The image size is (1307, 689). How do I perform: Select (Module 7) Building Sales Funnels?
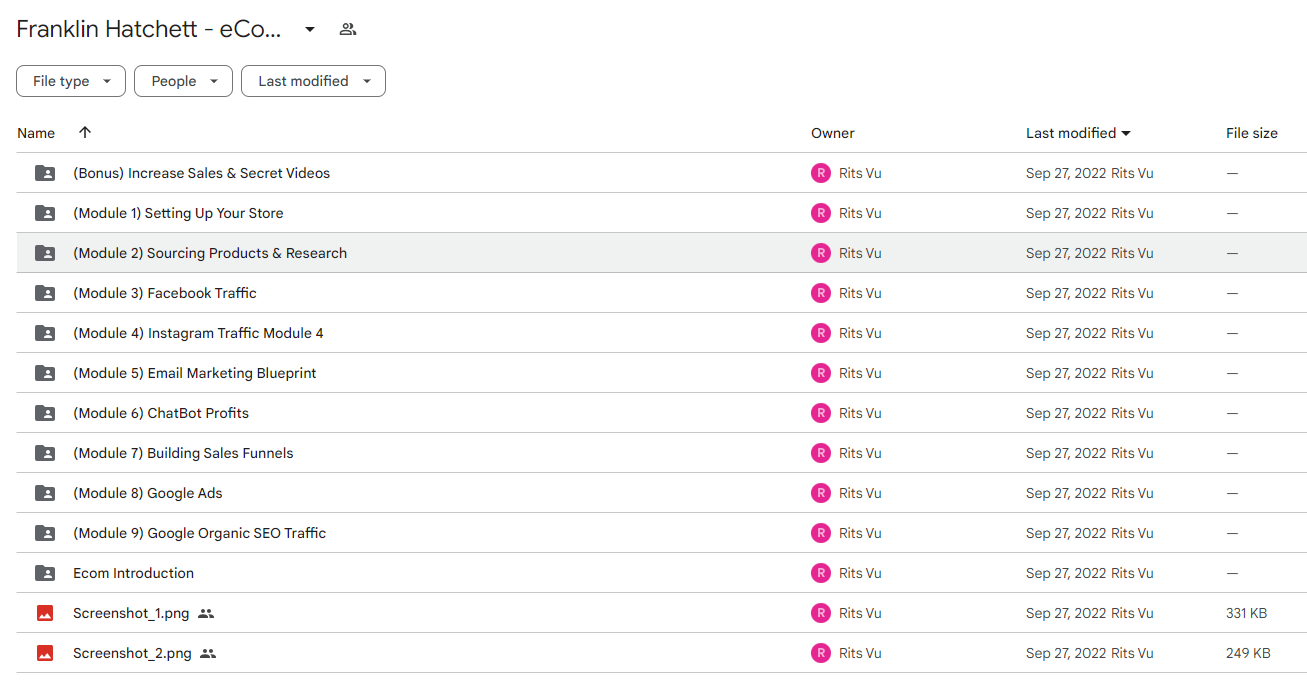(183, 453)
